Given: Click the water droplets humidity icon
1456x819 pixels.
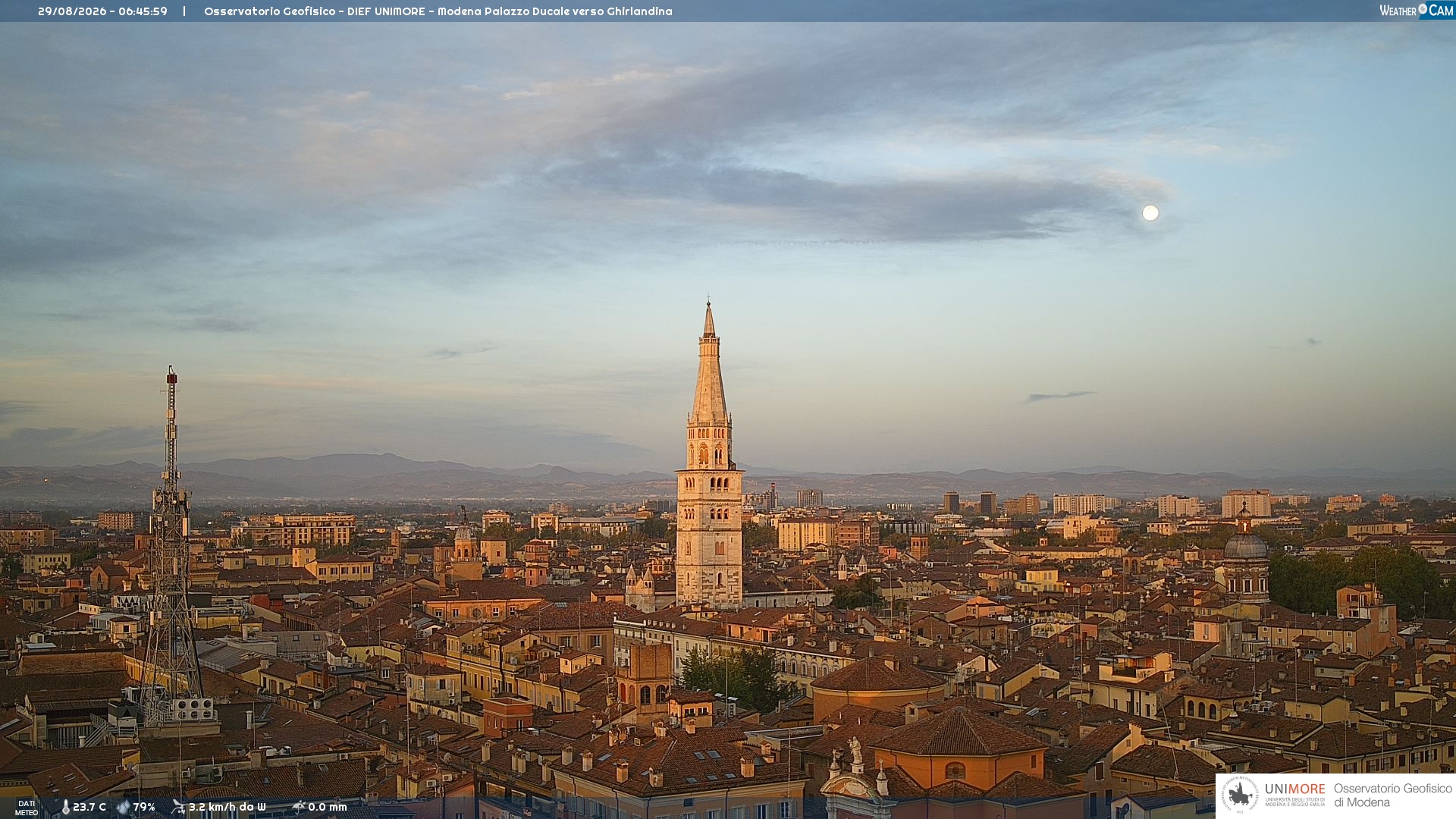Looking at the screenshot, I should tap(123, 807).
